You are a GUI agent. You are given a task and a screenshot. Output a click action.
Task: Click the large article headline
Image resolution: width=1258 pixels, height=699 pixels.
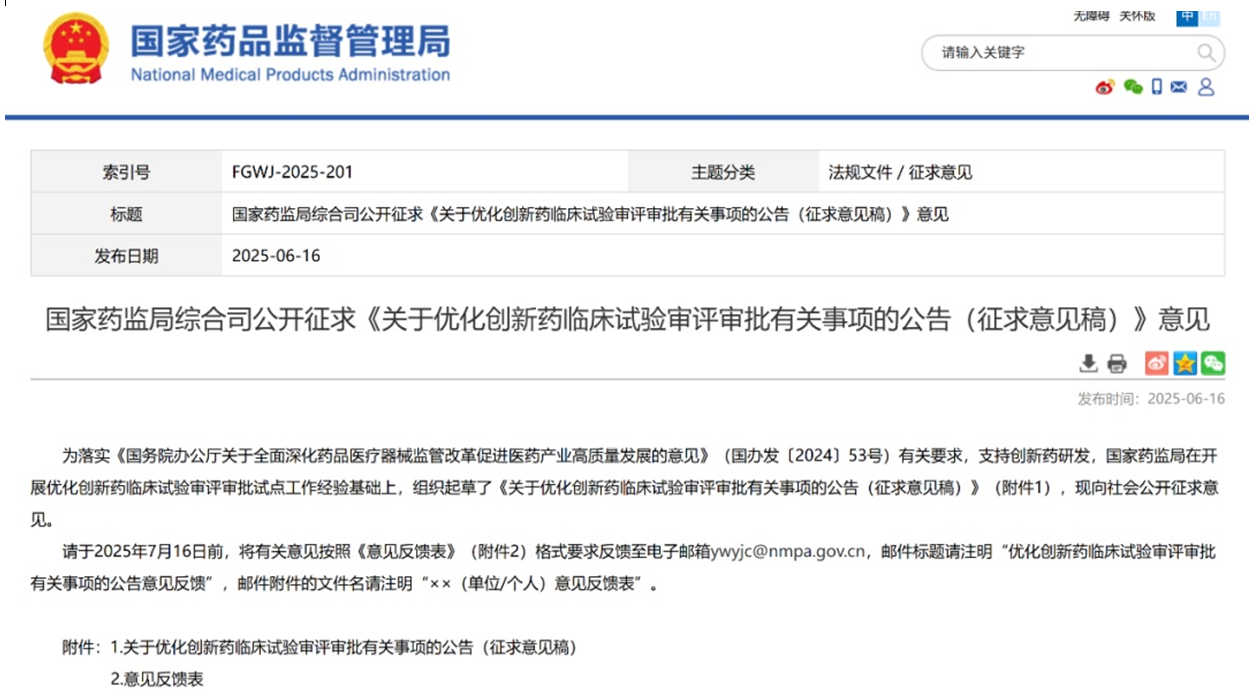[x=628, y=320]
